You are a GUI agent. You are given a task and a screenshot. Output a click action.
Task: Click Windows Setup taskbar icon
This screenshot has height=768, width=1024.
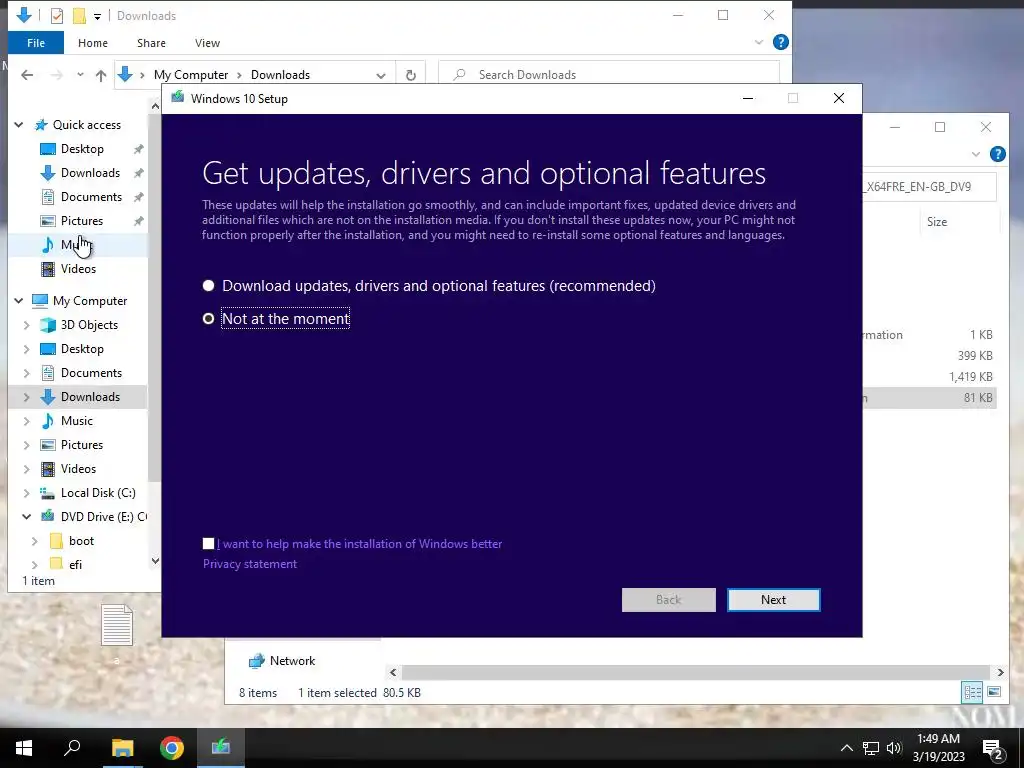click(221, 748)
